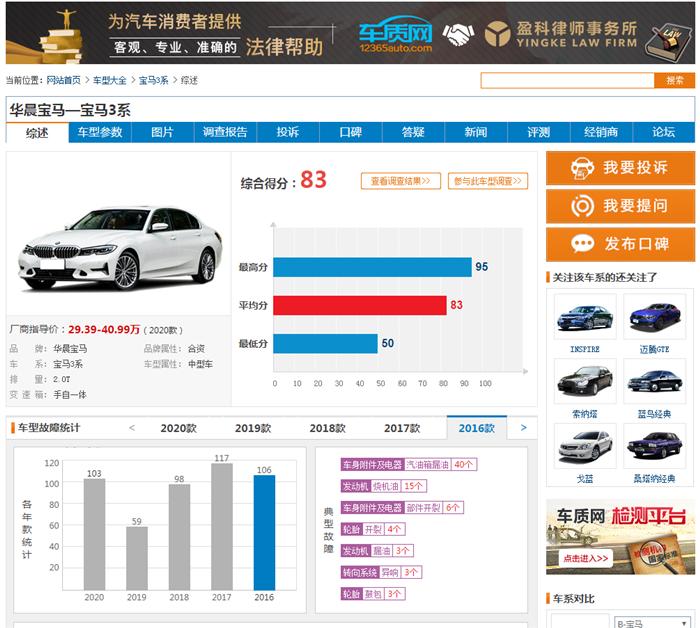Click the question circle icon in 我要提问

[582, 206]
